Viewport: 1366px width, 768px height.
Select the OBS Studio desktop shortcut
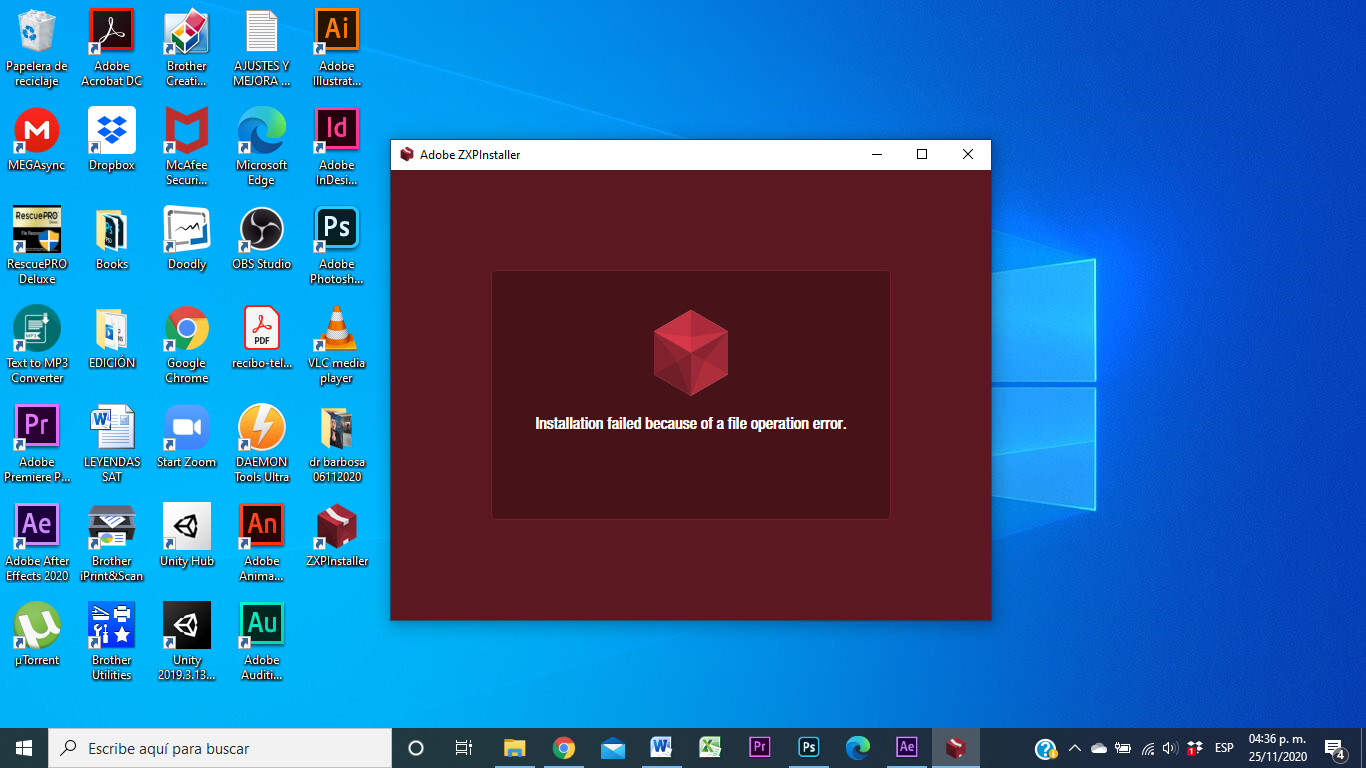[x=261, y=238]
